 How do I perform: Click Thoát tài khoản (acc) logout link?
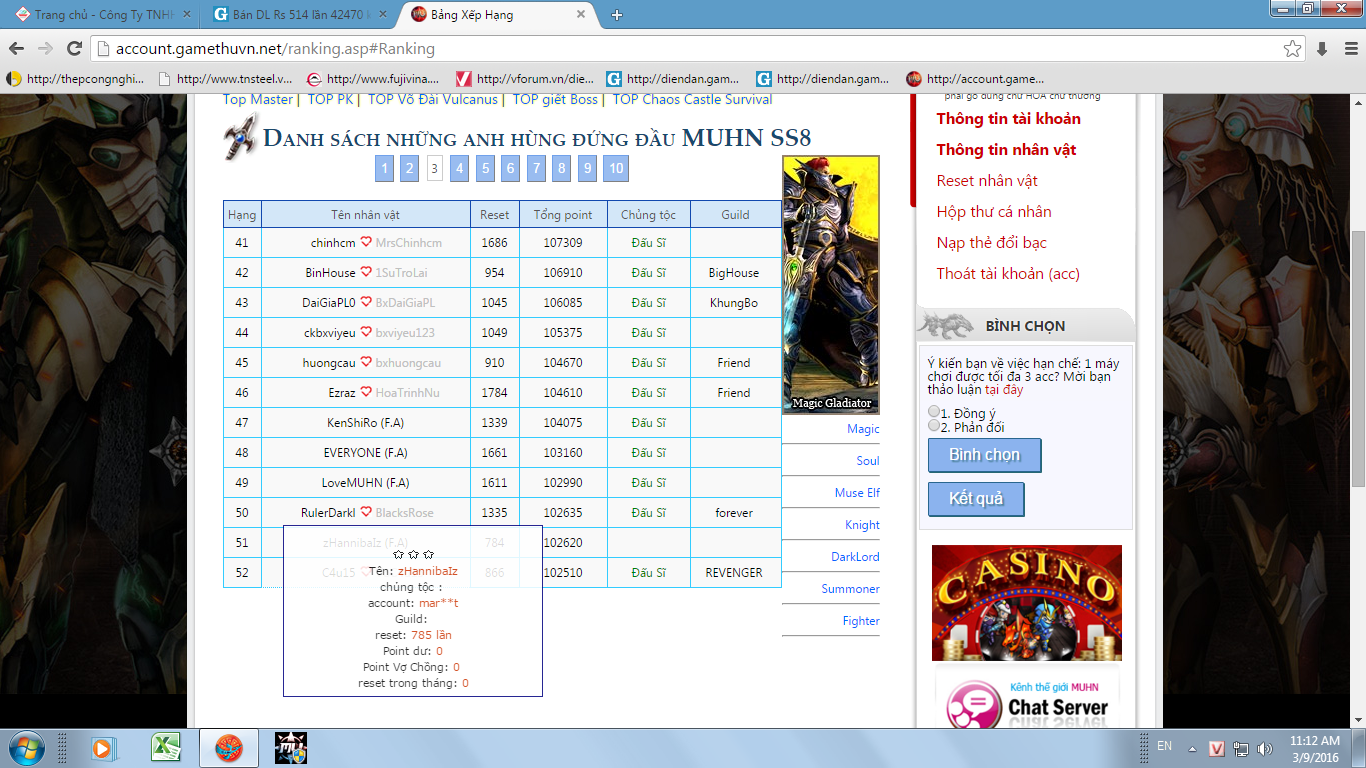[1008, 274]
